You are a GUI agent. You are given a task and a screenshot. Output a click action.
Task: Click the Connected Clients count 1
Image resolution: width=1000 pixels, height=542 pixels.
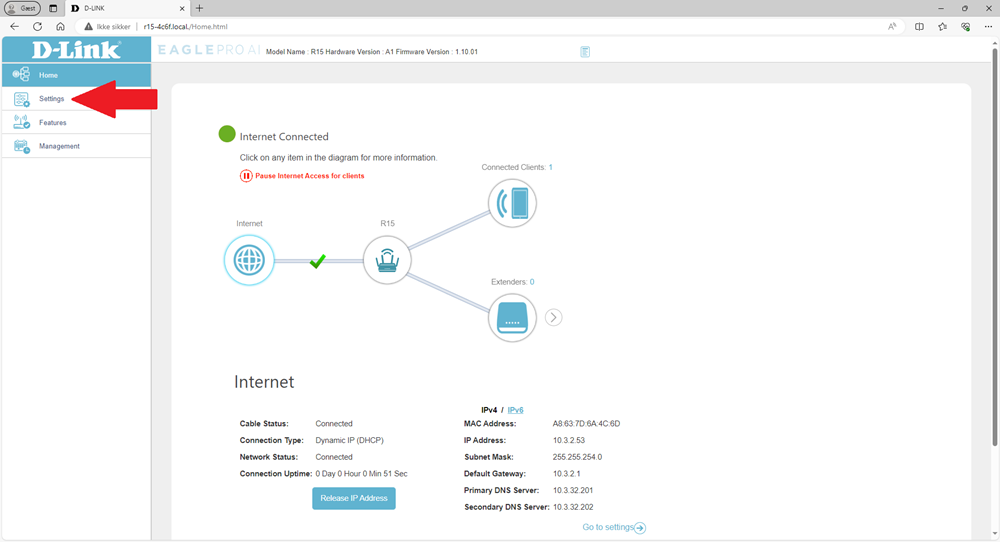pyautogui.click(x=550, y=167)
